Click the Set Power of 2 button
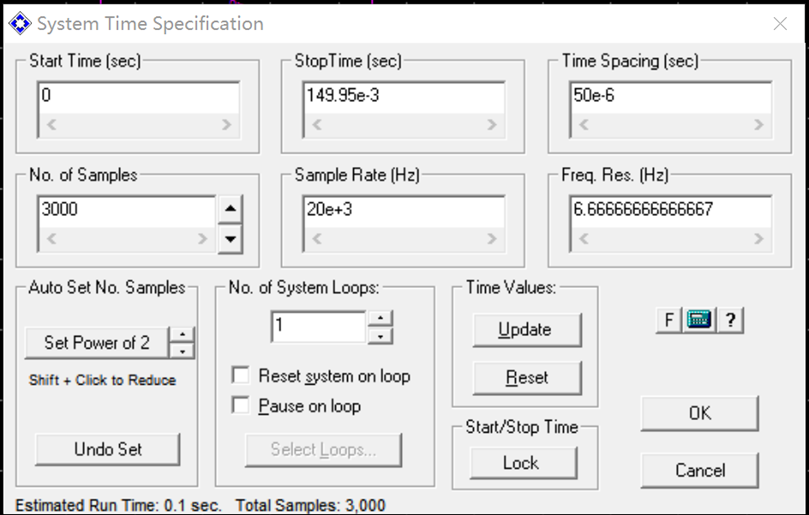 (97, 343)
